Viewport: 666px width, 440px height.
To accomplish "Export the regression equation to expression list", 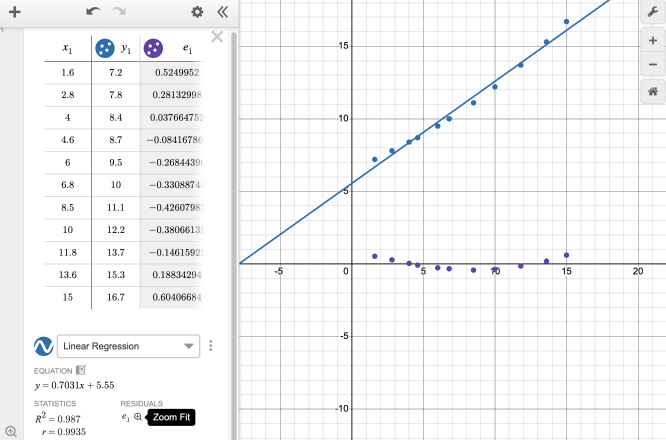I will (81, 370).
